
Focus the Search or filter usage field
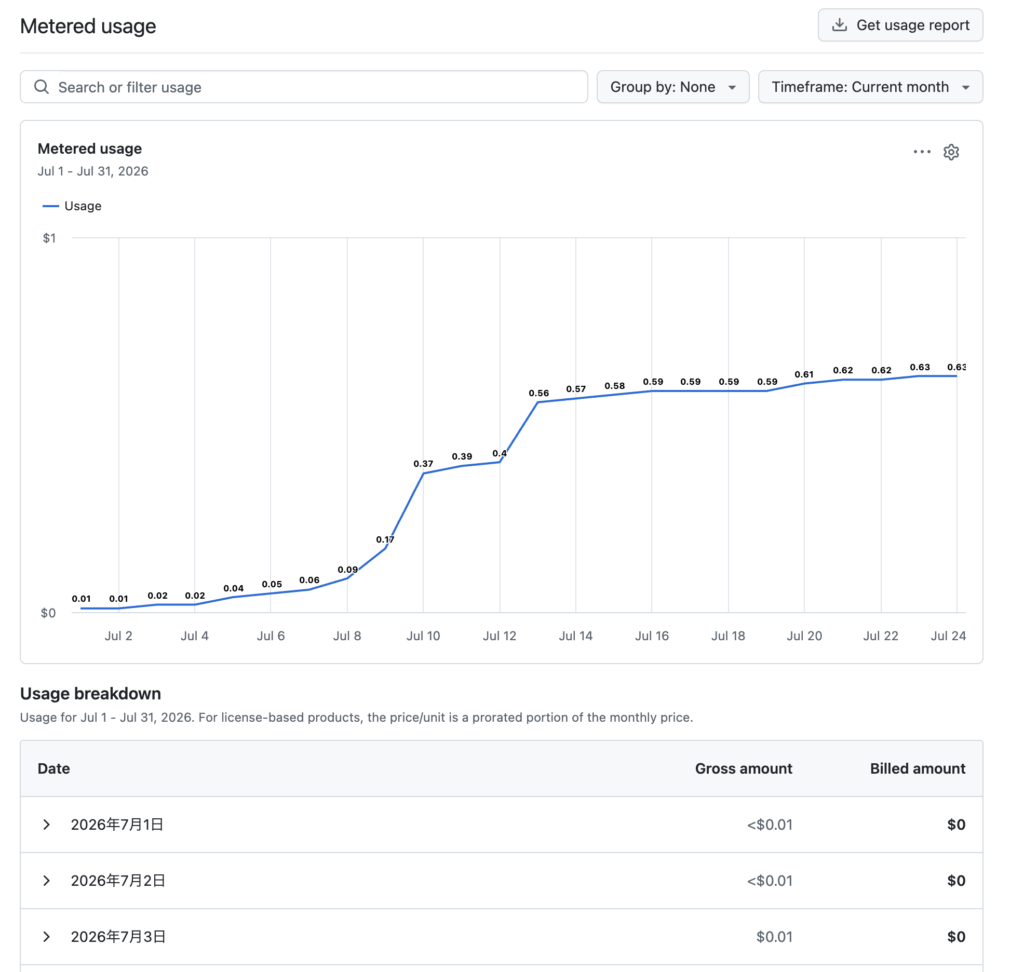pos(304,87)
